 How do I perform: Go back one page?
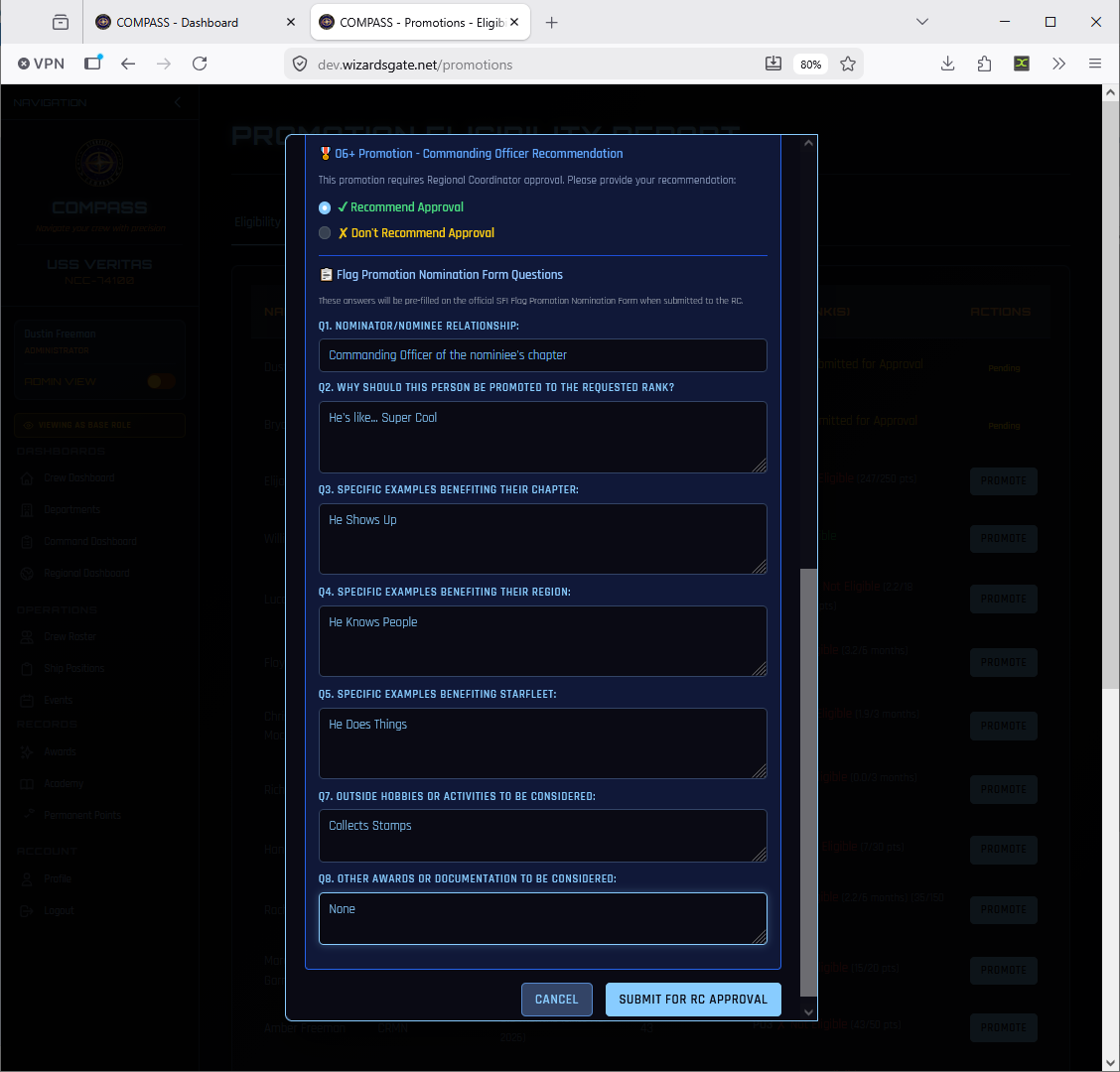click(x=128, y=64)
